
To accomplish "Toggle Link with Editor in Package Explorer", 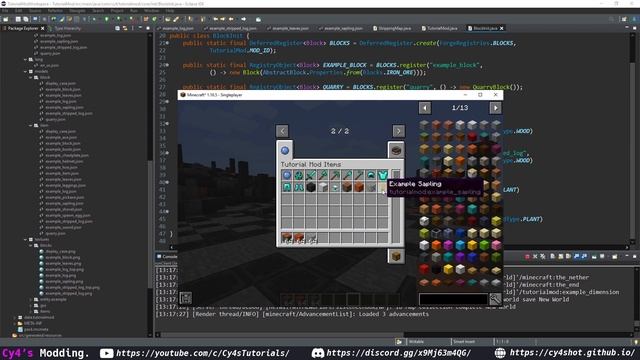I will tap(125, 28).
